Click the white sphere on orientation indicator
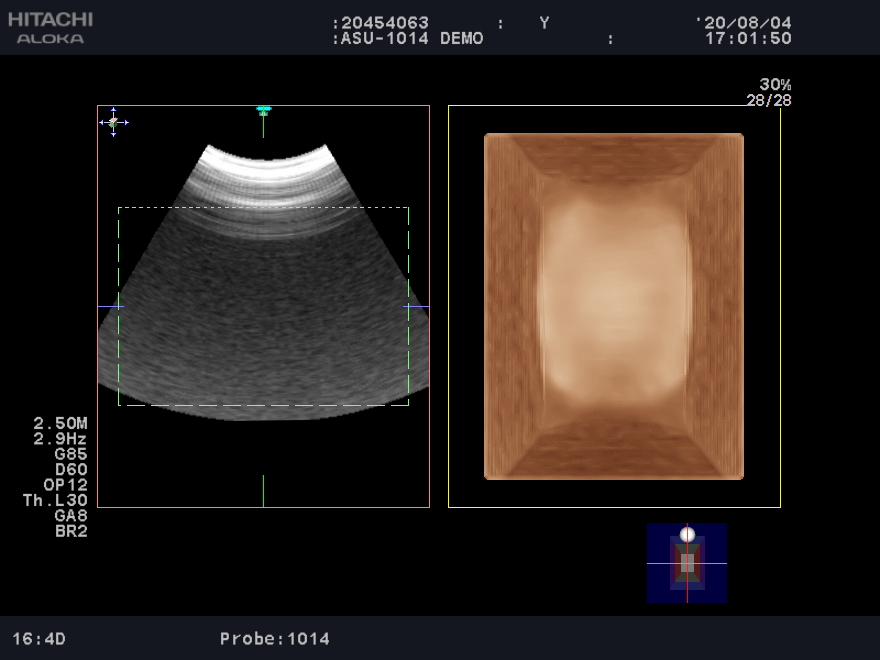The image size is (880, 660). pyautogui.click(x=687, y=534)
